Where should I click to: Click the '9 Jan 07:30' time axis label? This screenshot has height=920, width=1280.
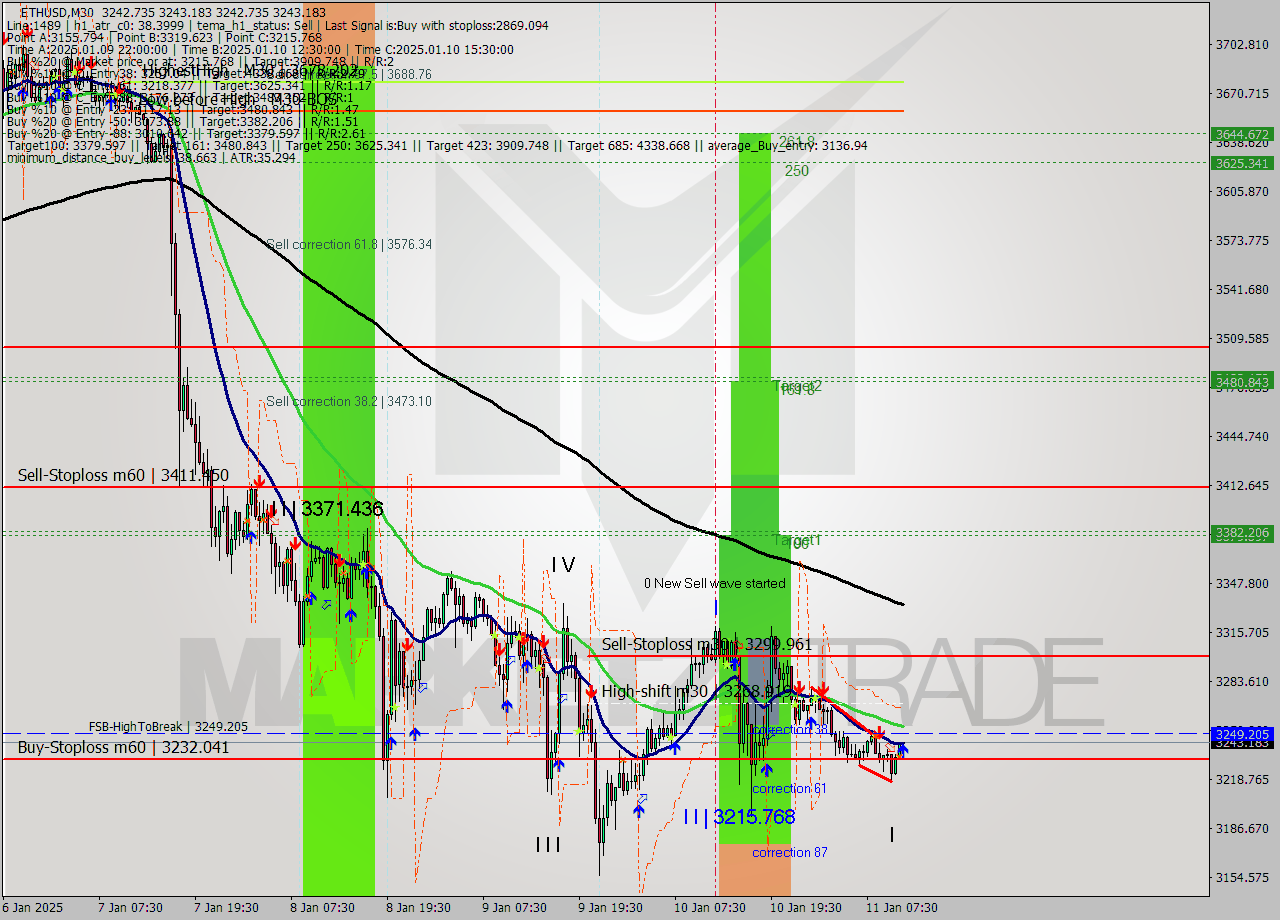515,907
